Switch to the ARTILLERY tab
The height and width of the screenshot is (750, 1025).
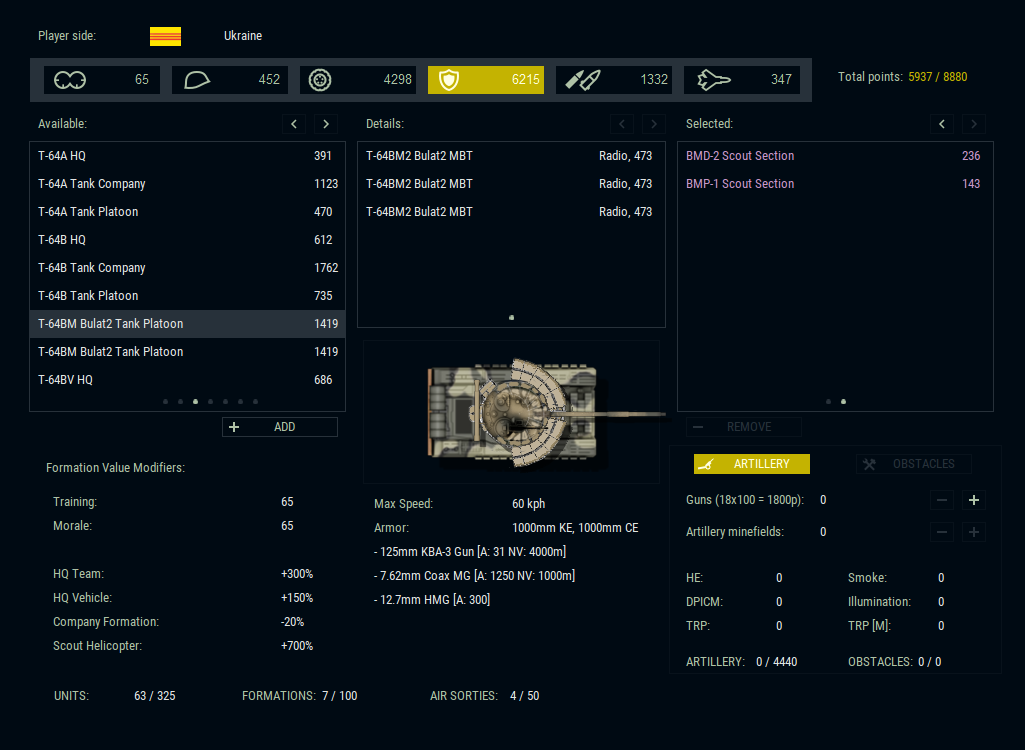pos(751,464)
